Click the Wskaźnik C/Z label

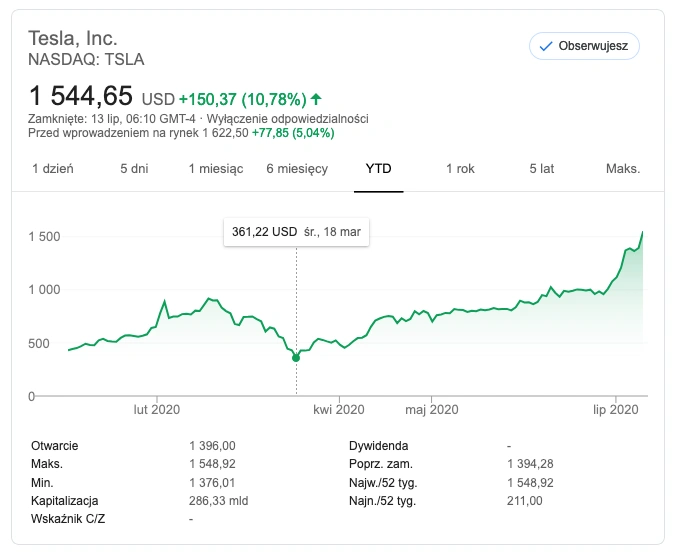click(x=68, y=519)
